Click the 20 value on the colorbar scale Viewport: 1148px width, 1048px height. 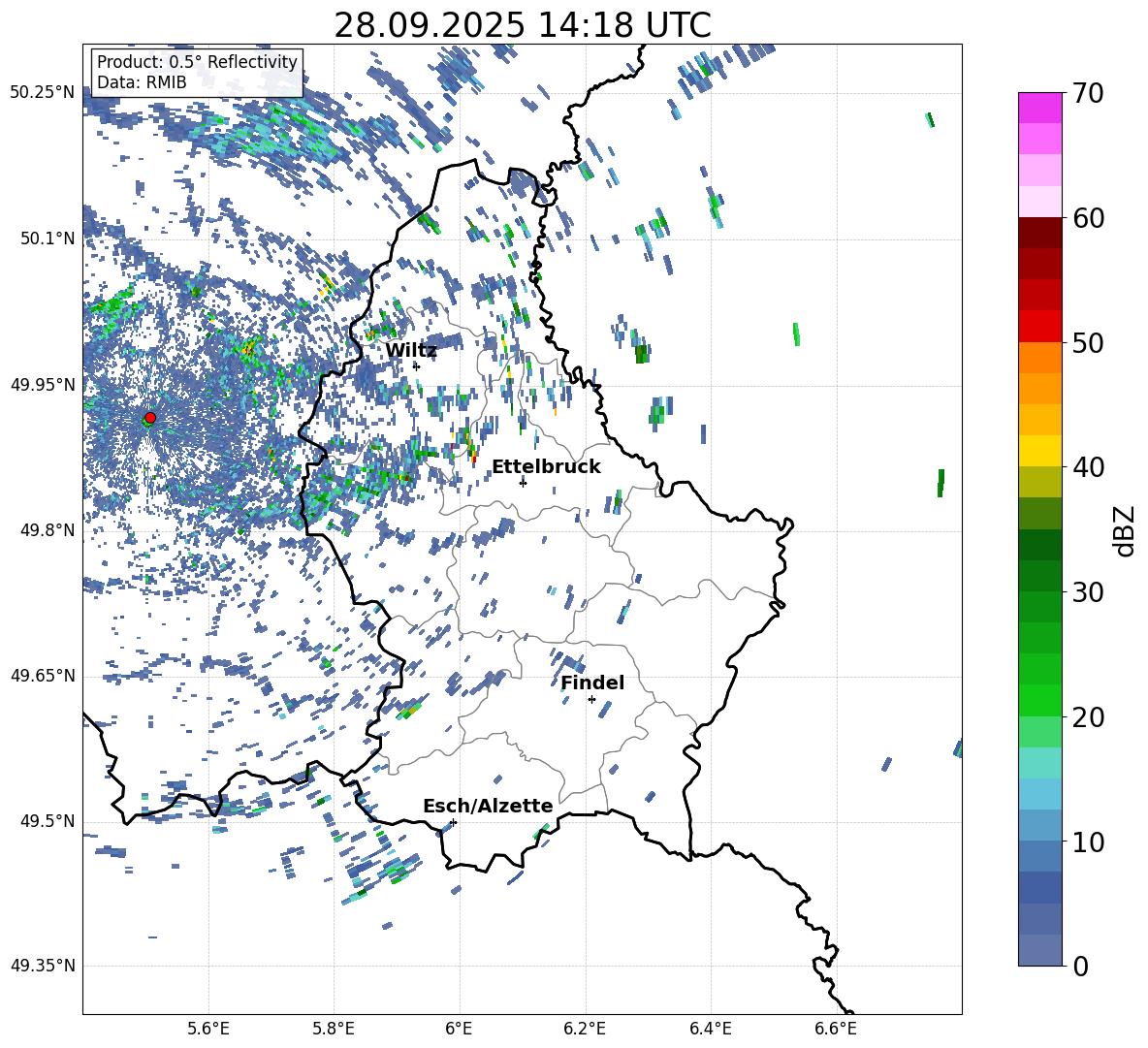pyautogui.click(x=1088, y=717)
